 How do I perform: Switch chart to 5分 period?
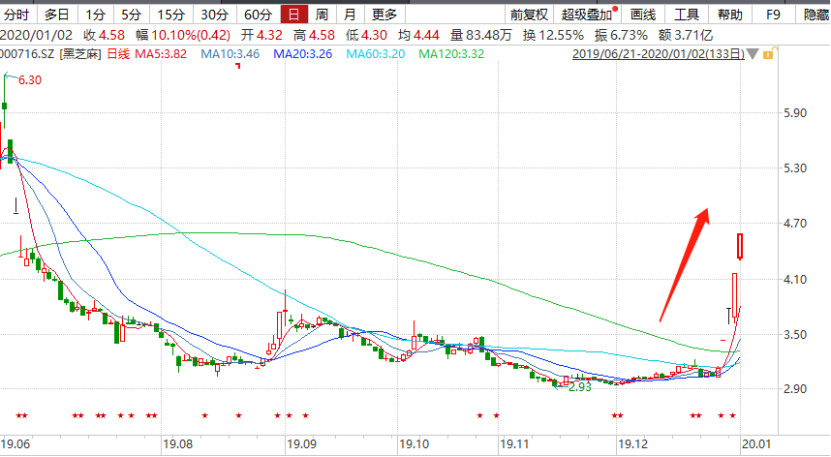coord(131,14)
